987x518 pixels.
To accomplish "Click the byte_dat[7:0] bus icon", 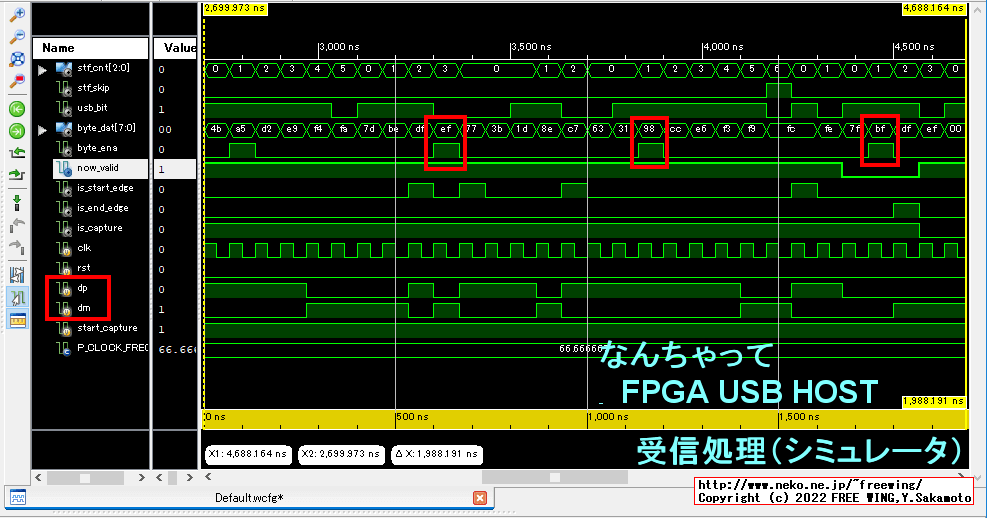I will [x=64, y=129].
